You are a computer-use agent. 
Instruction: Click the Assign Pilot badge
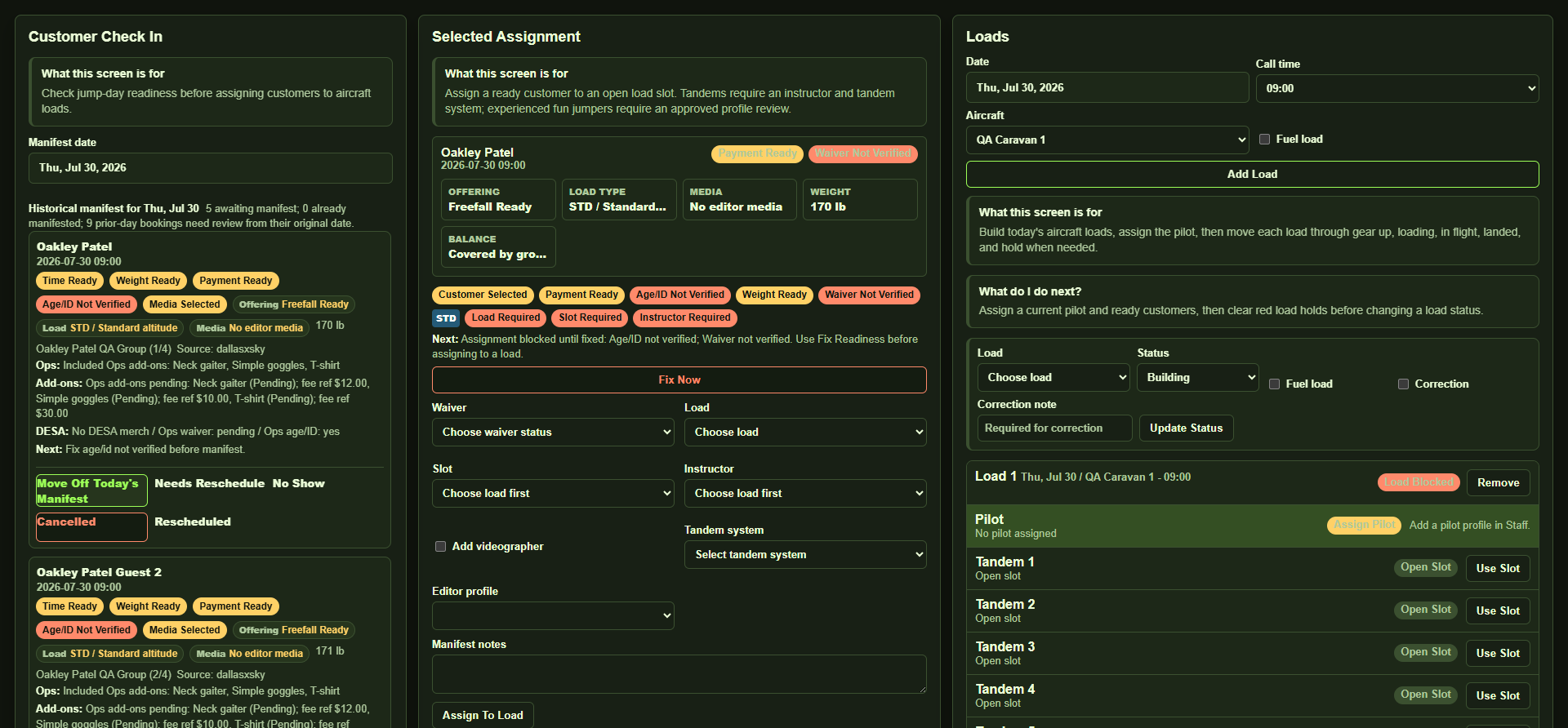coord(1365,525)
